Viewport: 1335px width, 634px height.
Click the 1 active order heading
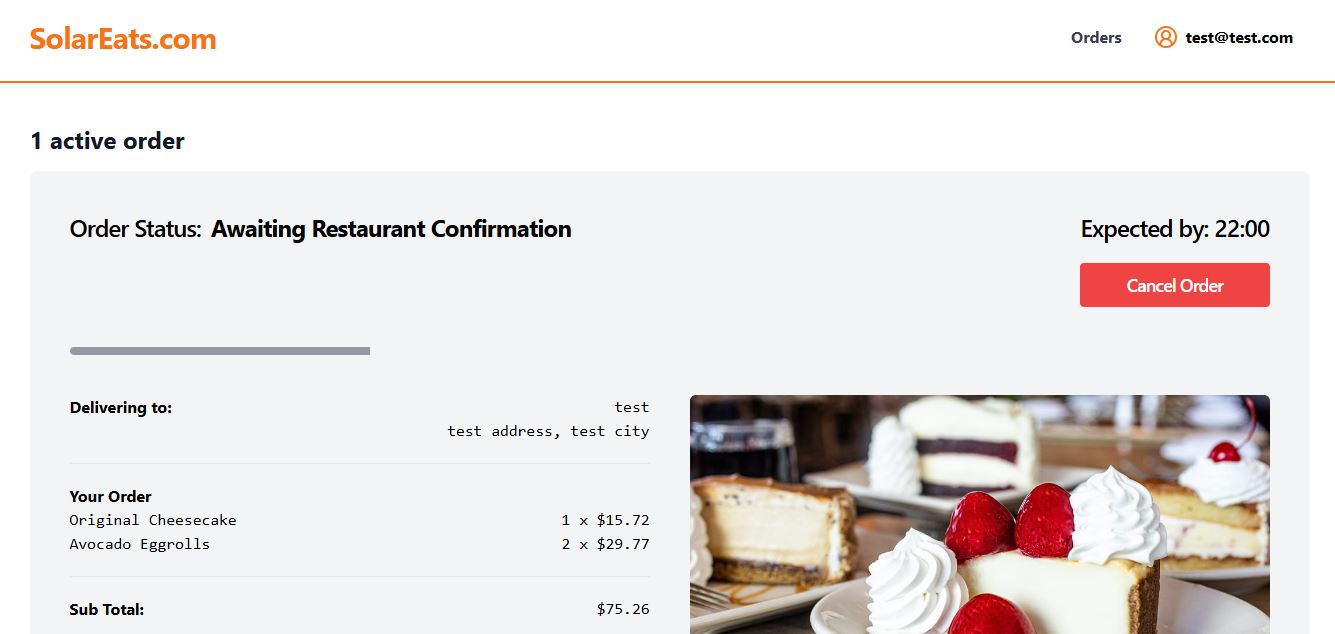[107, 141]
